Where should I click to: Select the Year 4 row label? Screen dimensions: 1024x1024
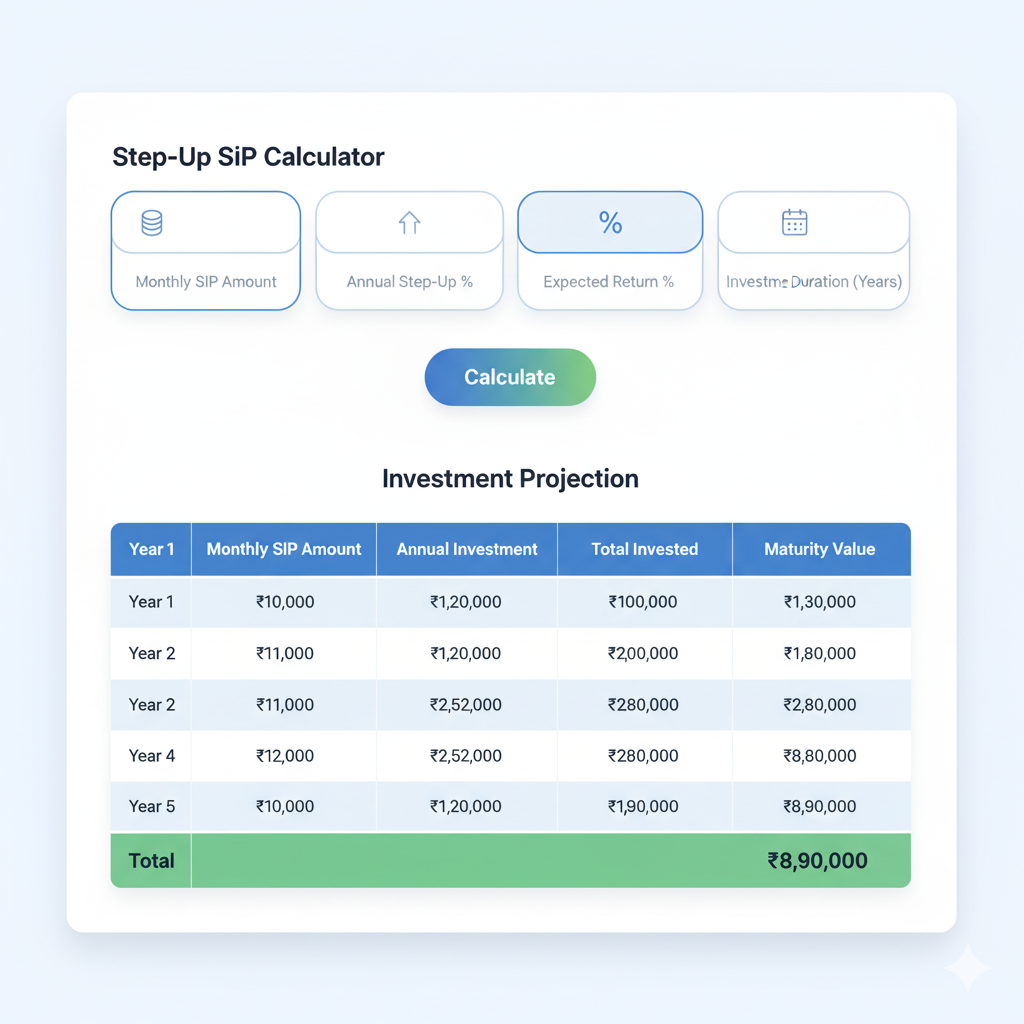pos(152,756)
